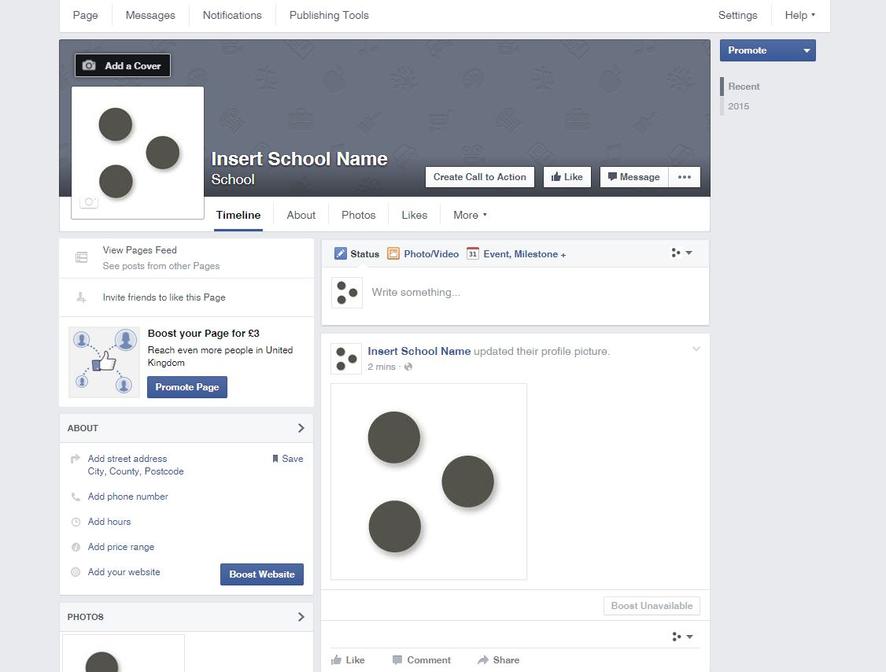Click the Boost Unavailable button

pyautogui.click(x=652, y=606)
